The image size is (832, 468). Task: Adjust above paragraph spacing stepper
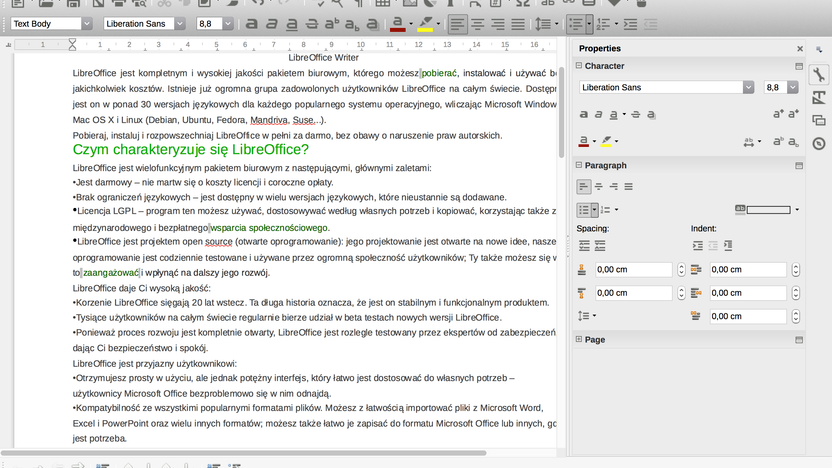tap(681, 270)
